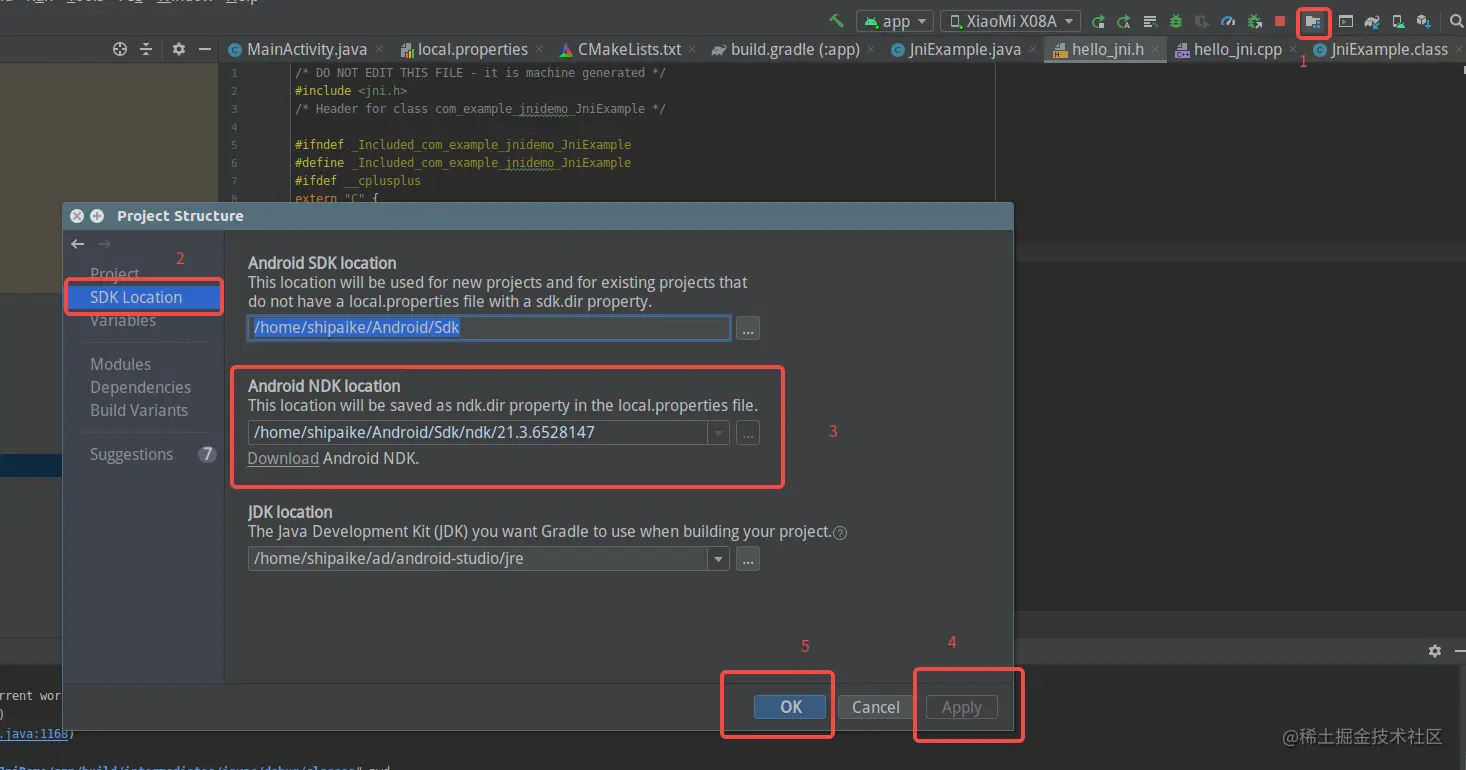
Task: Open the Project Structure toolbar icon
Action: [x=1313, y=21]
